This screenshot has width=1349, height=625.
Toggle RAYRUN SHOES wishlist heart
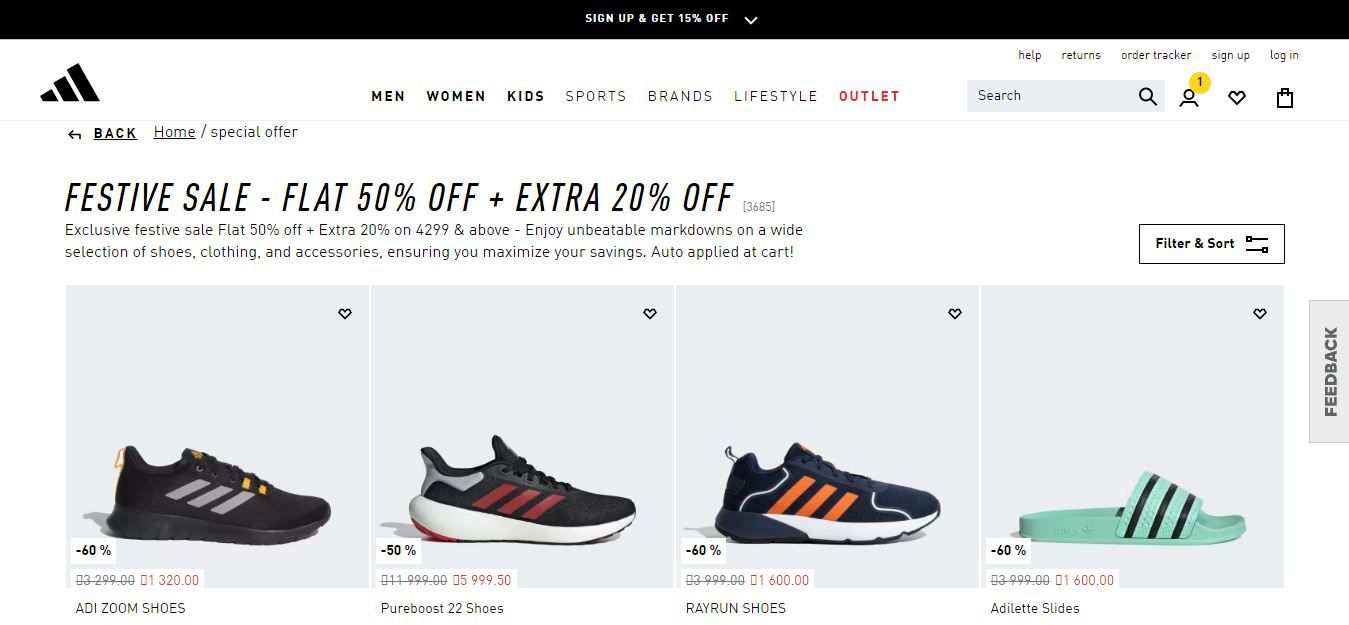[955, 313]
